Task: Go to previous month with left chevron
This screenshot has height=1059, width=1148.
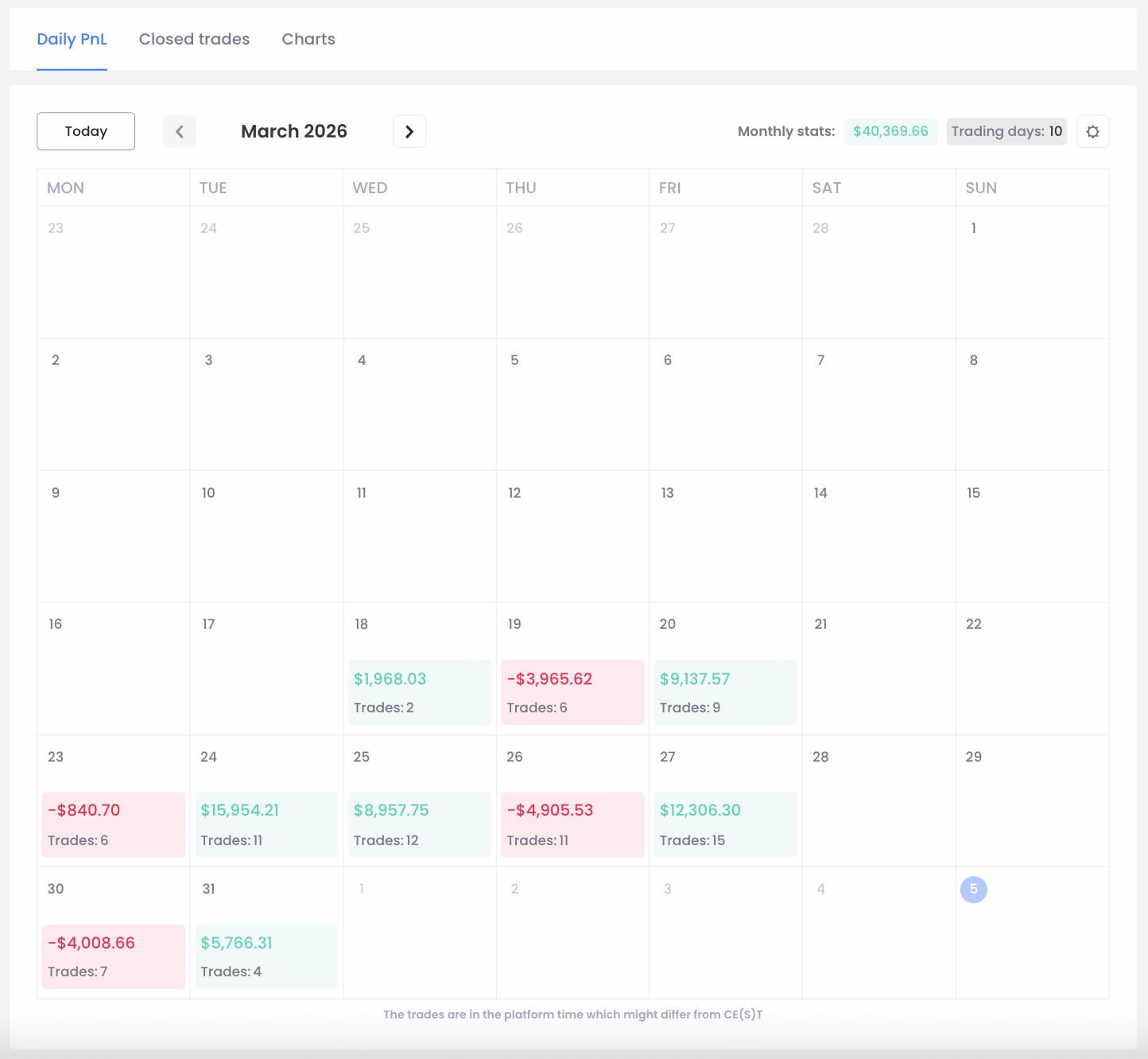Action: [180, 131]
